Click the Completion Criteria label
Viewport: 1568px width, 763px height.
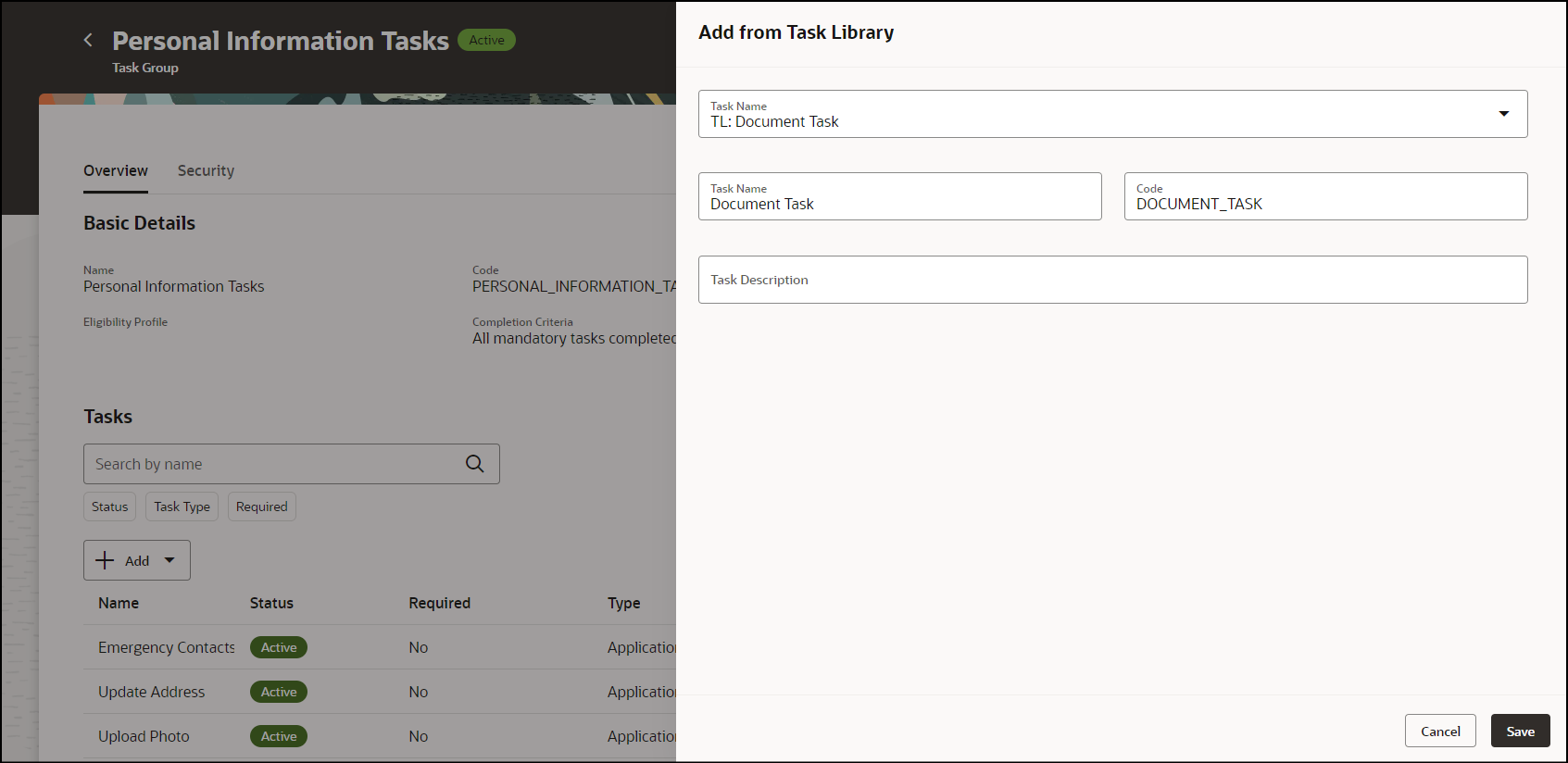(522, 322)
